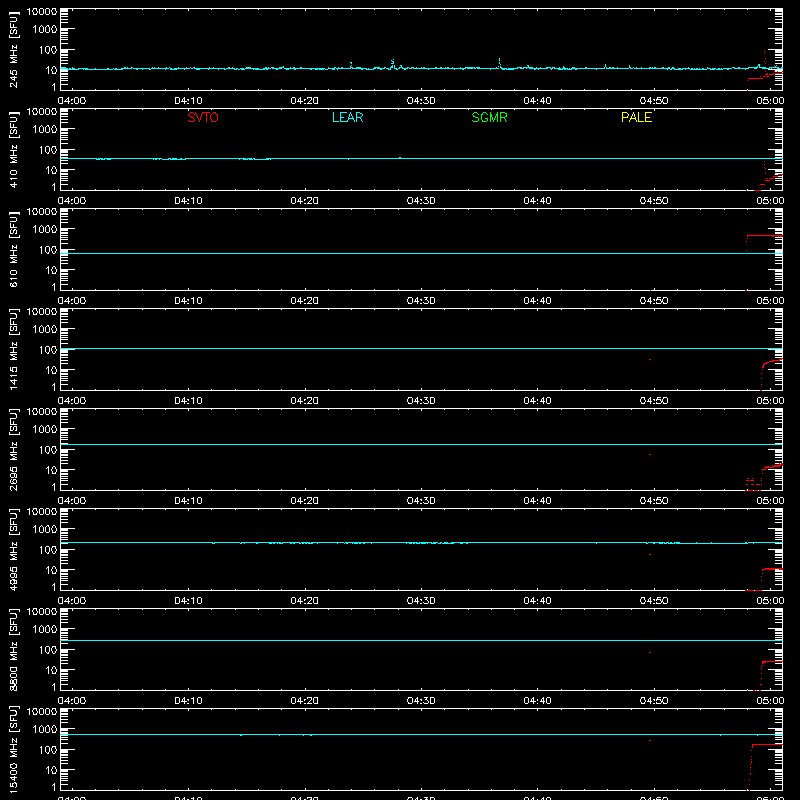800x800 pixels.
Task: Click the 04:30 time label under the 1415 MHz plot
Action: pyautogui.click(x=421, y=401)
